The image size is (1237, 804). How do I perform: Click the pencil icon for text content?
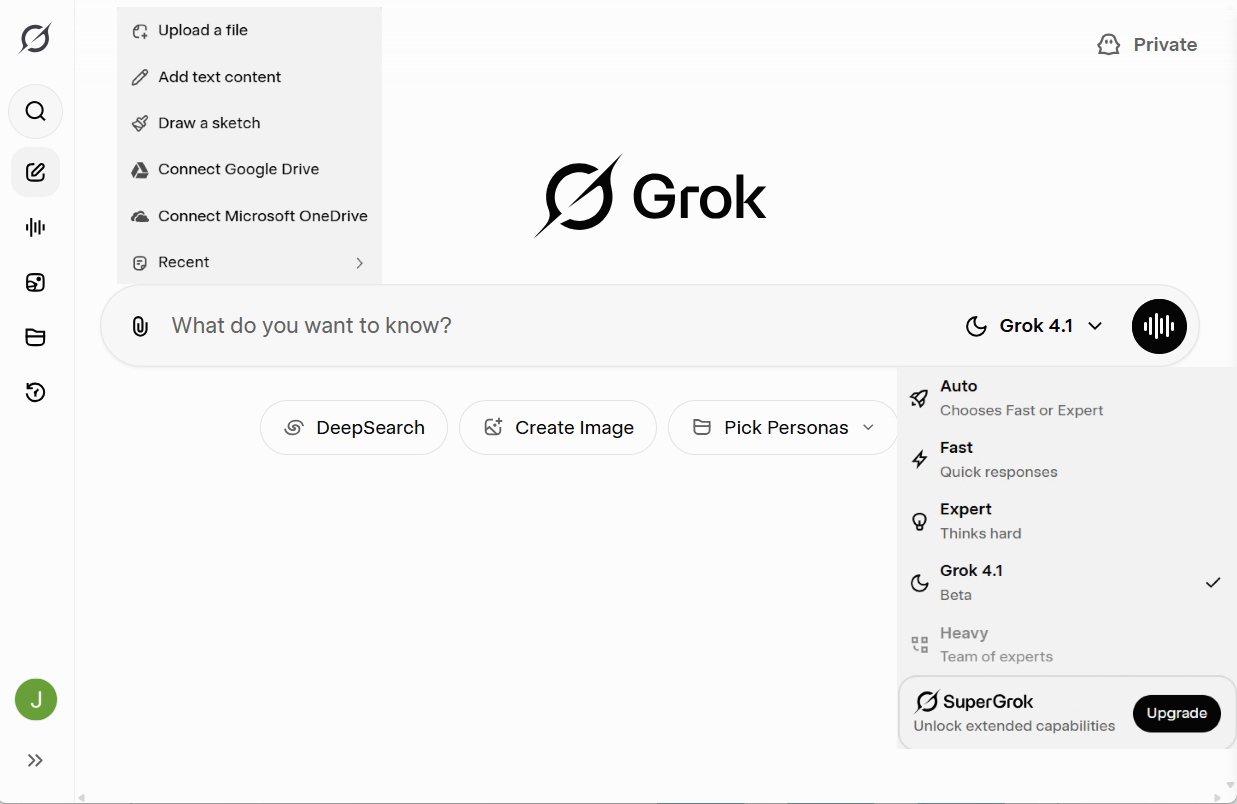(x=140, y=77)
